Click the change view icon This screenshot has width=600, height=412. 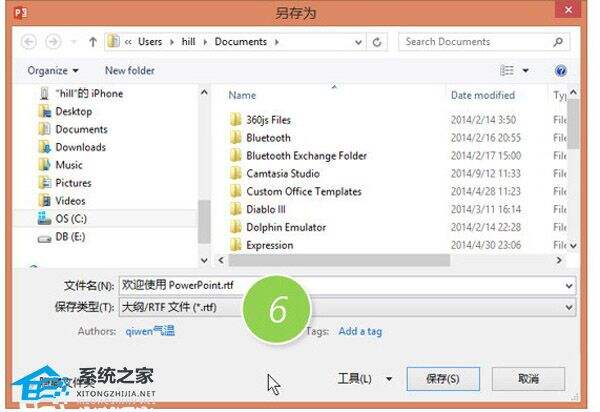click(x=507, y=71)
